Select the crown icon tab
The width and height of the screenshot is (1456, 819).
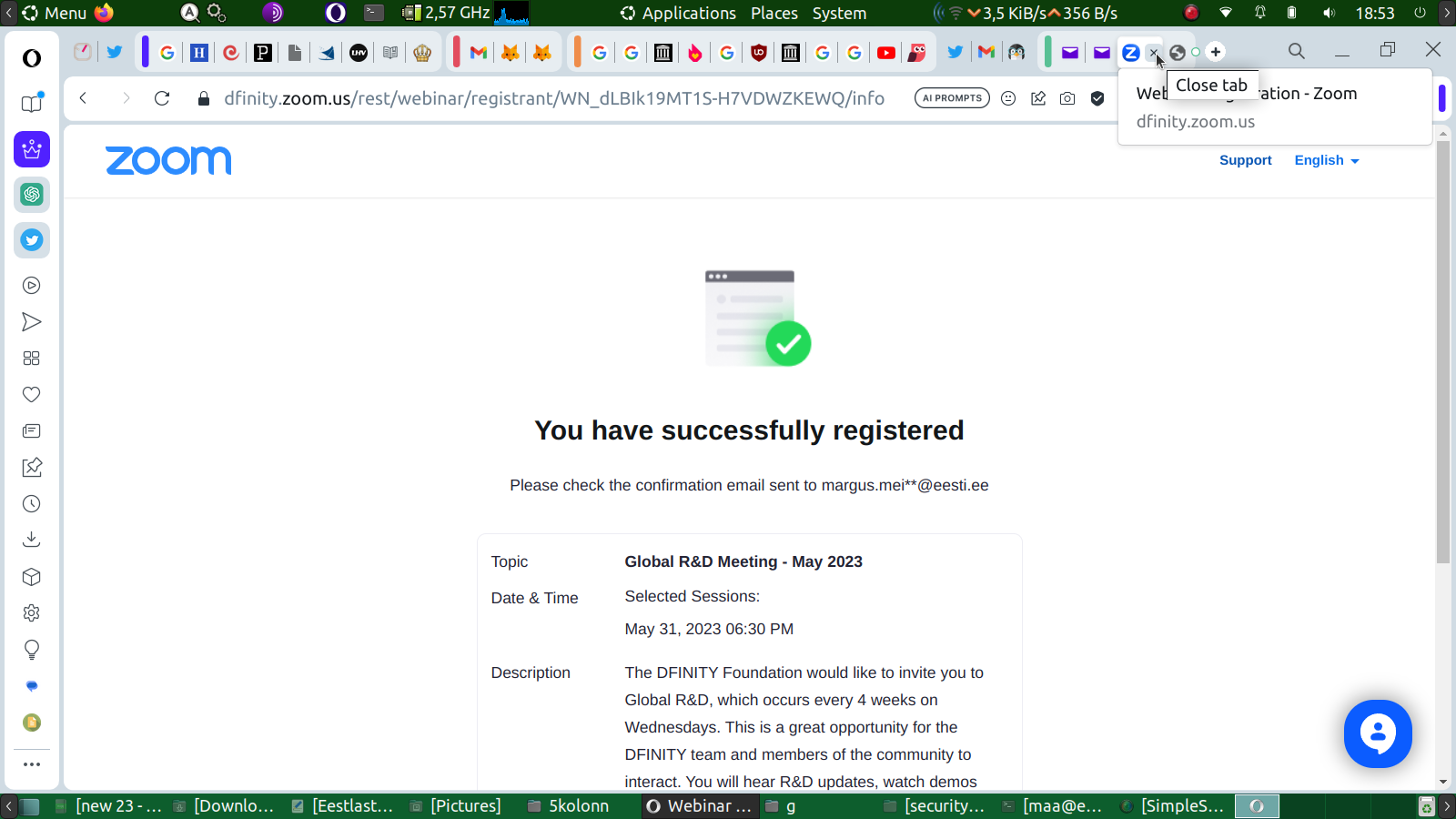(422, 53)
